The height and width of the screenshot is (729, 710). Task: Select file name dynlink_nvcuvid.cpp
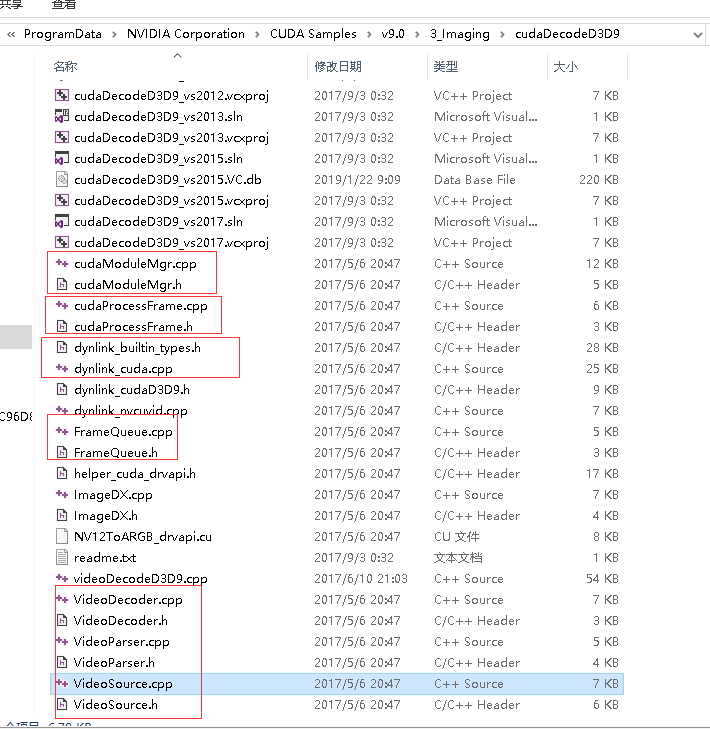pyautogui.click(x=131, y=411)
